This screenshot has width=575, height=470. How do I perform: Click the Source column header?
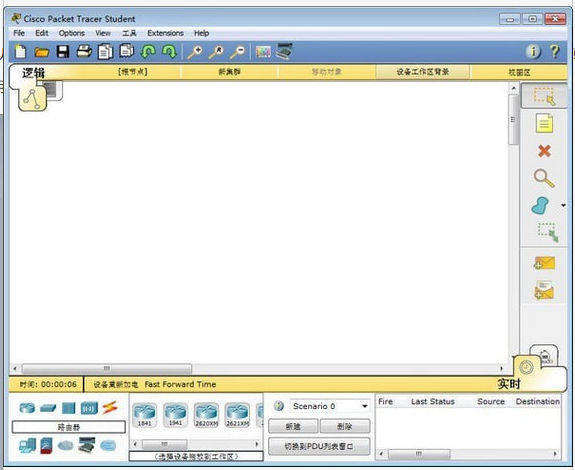(491, 402)
